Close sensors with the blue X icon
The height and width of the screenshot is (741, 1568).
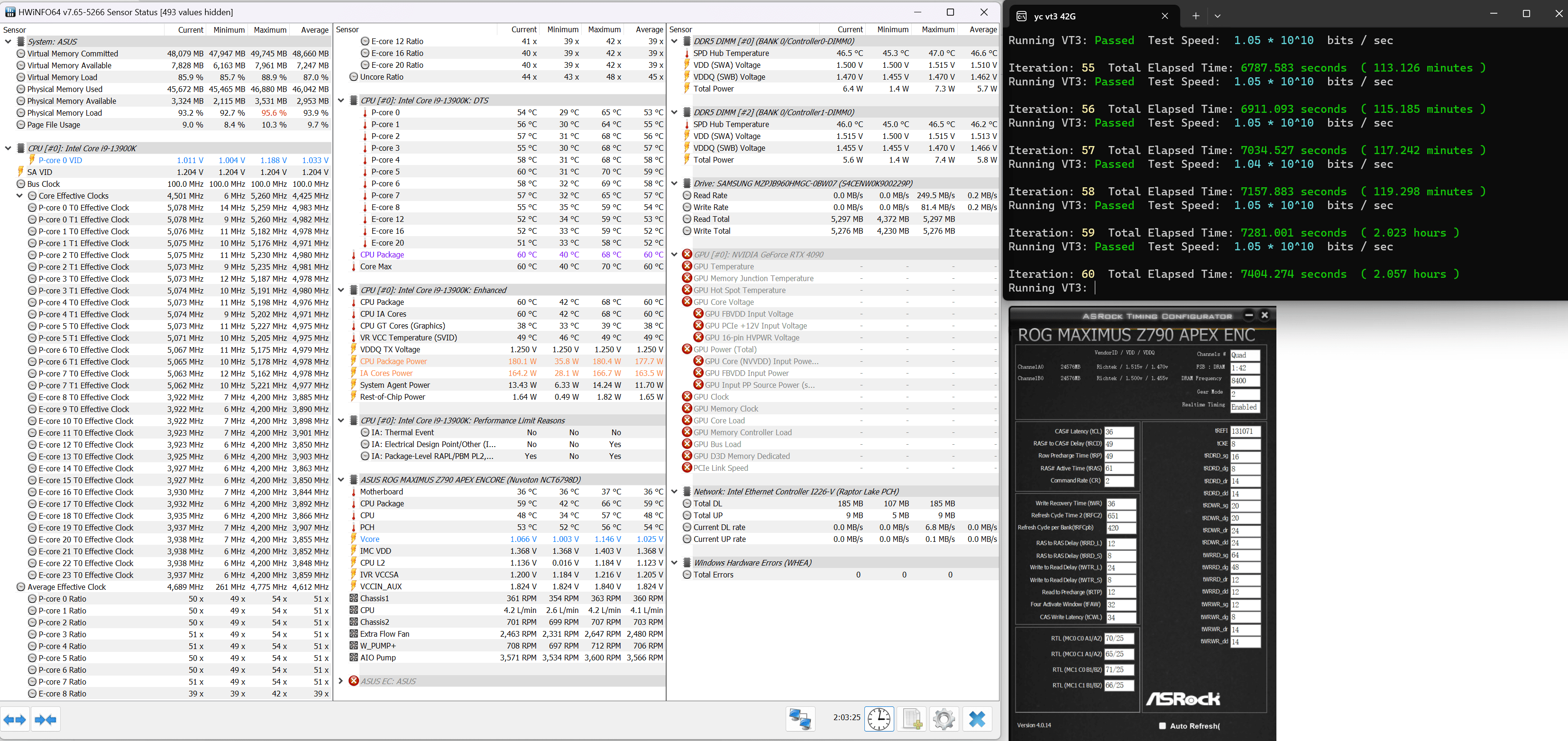click(x=977, y=719)
